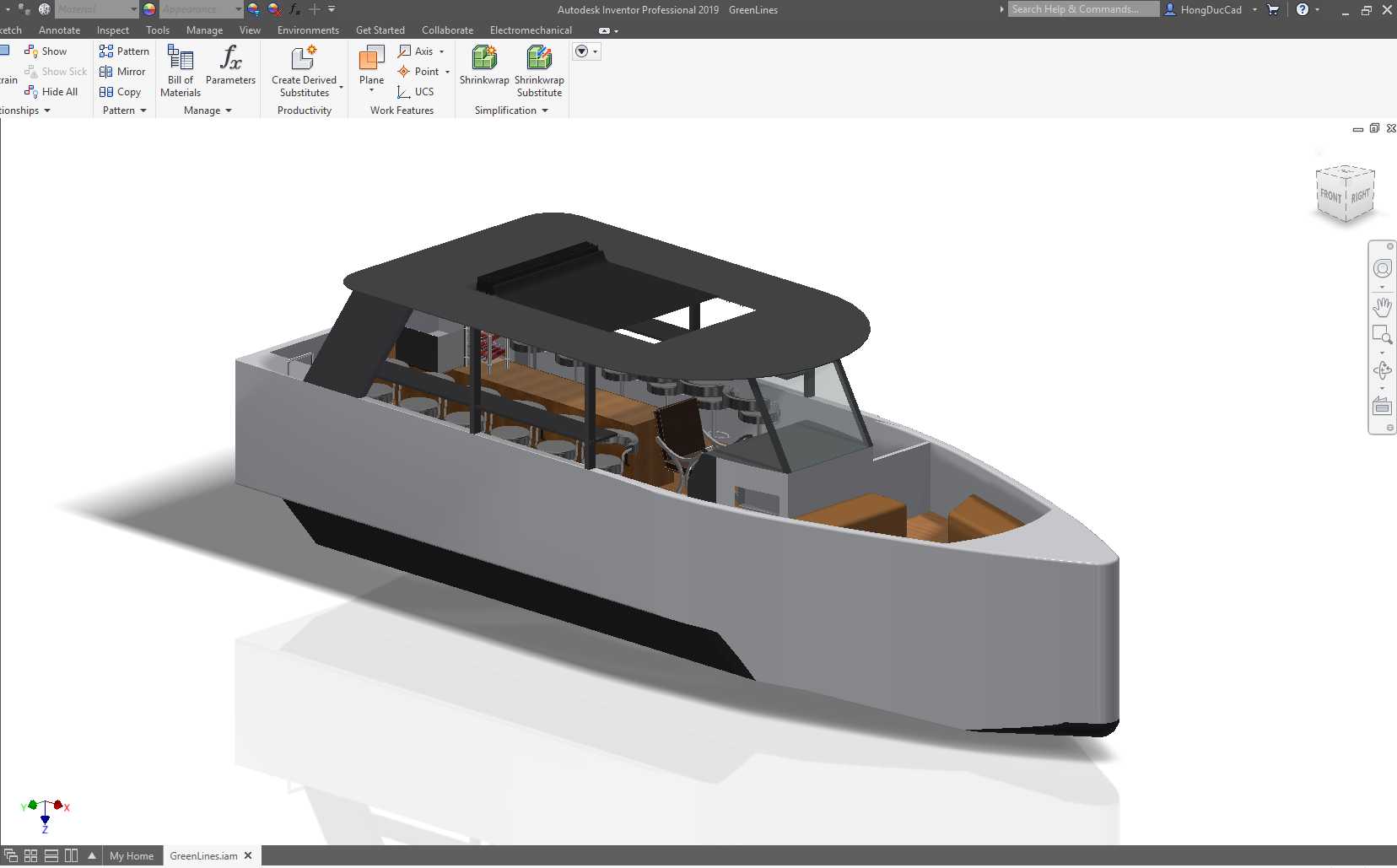The image size is (1397, 868).
Task: Open Bill of Materials
Action: [181, 71]
